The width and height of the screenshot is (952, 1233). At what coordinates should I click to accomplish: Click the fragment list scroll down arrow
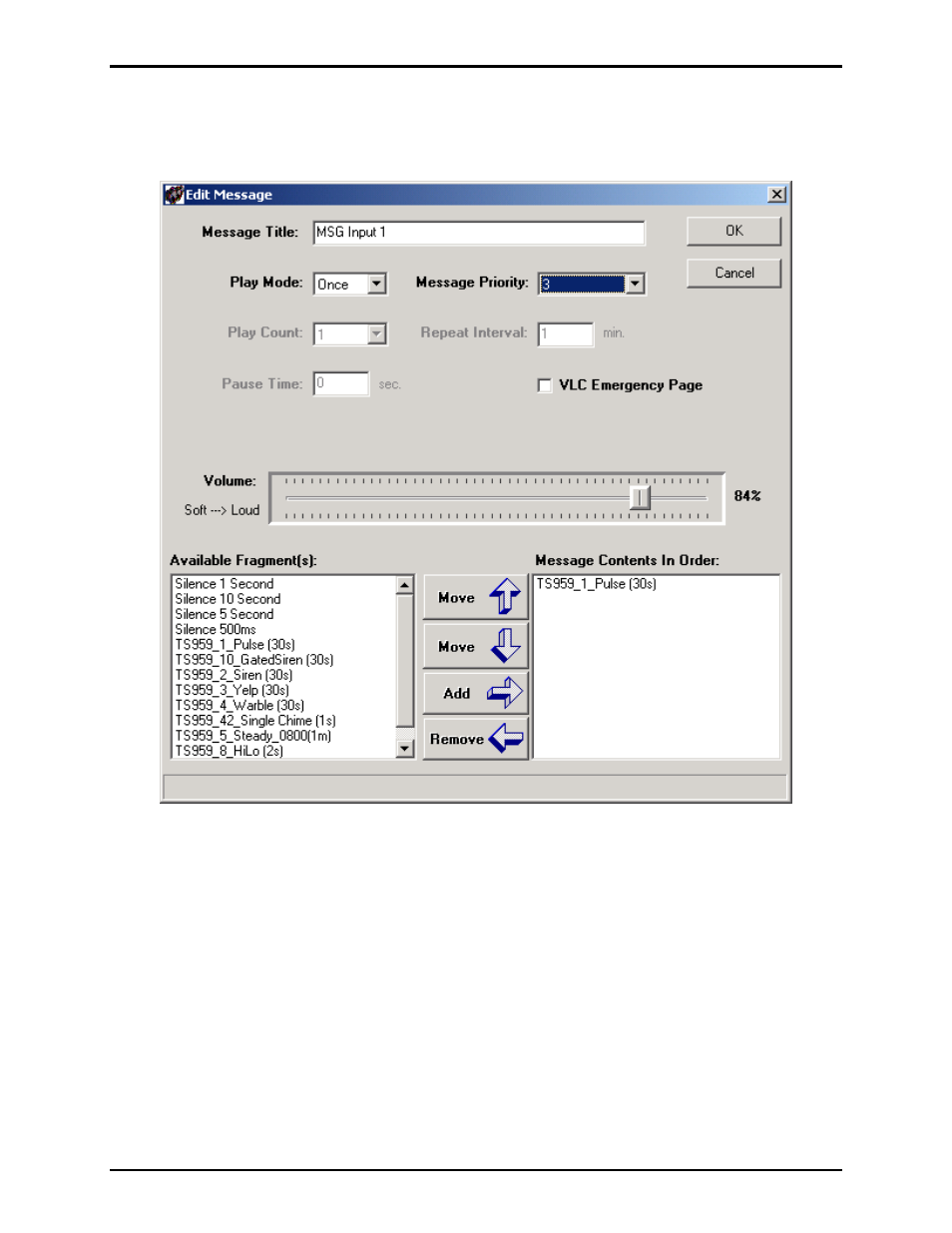pyautogui.click(x=404, y=748)
